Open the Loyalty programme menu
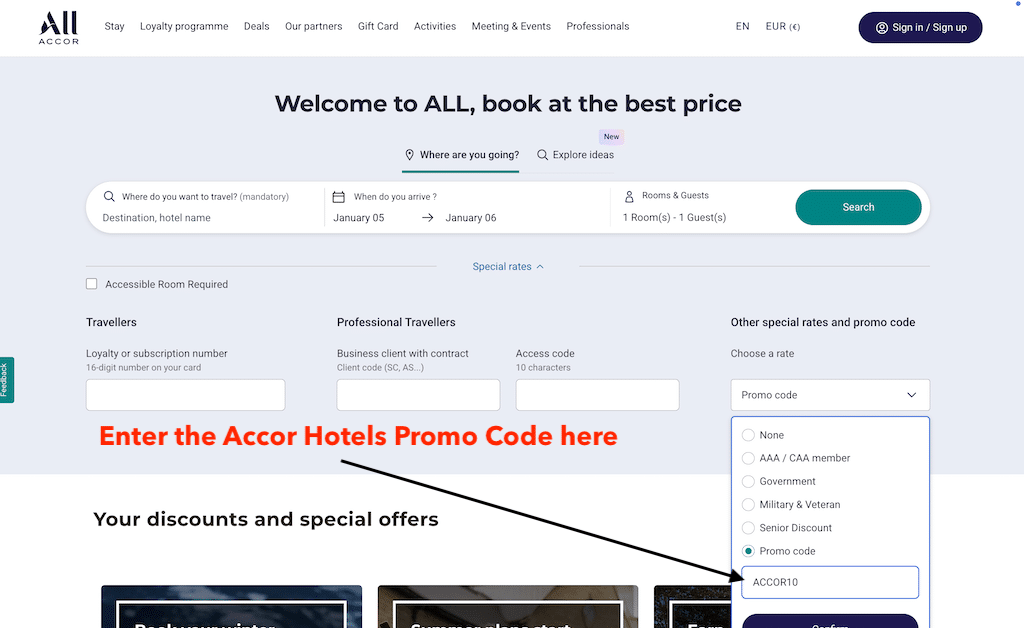Screen dimensions: 1024x628 184,26
